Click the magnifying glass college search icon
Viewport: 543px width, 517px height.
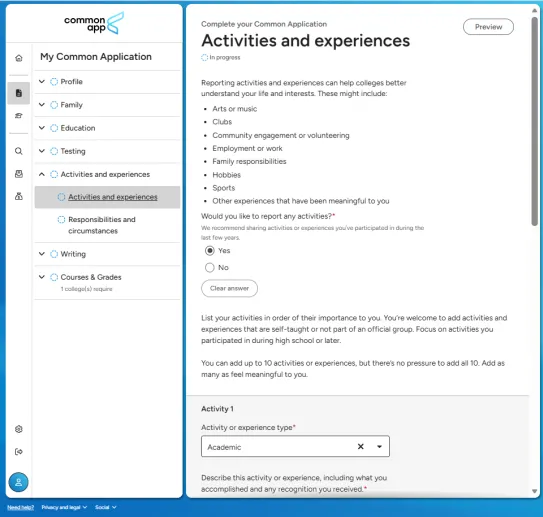(x=19, y=151)
